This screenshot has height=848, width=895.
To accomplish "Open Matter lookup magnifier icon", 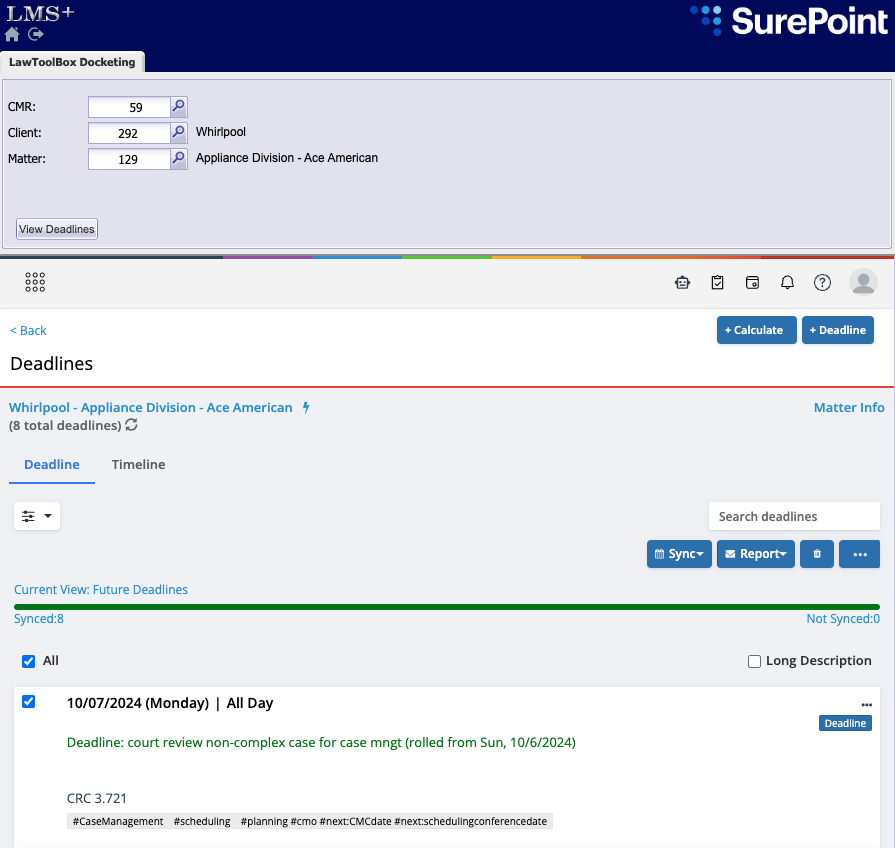I will pyautogui.click(x=179, y=159).
